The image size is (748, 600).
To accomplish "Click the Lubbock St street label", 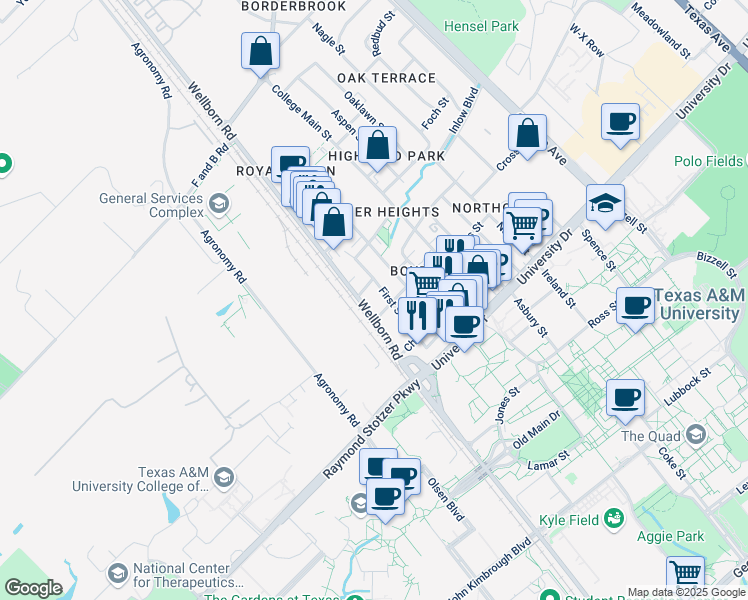I will coord(687,387).
